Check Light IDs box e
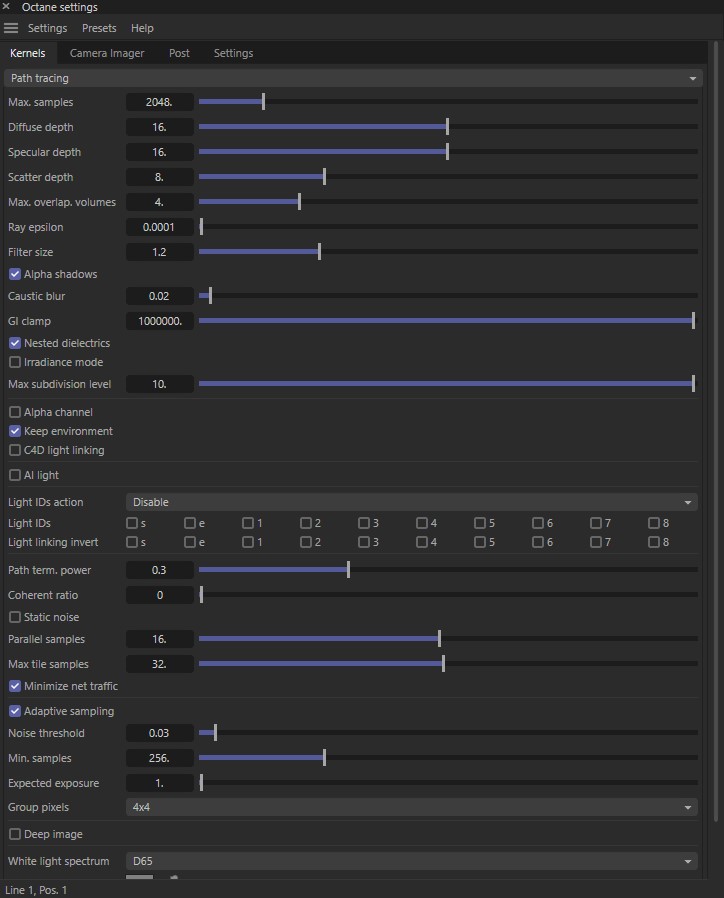Image resolution: width=724 pixels, height=898 pixels. (190, 523)
